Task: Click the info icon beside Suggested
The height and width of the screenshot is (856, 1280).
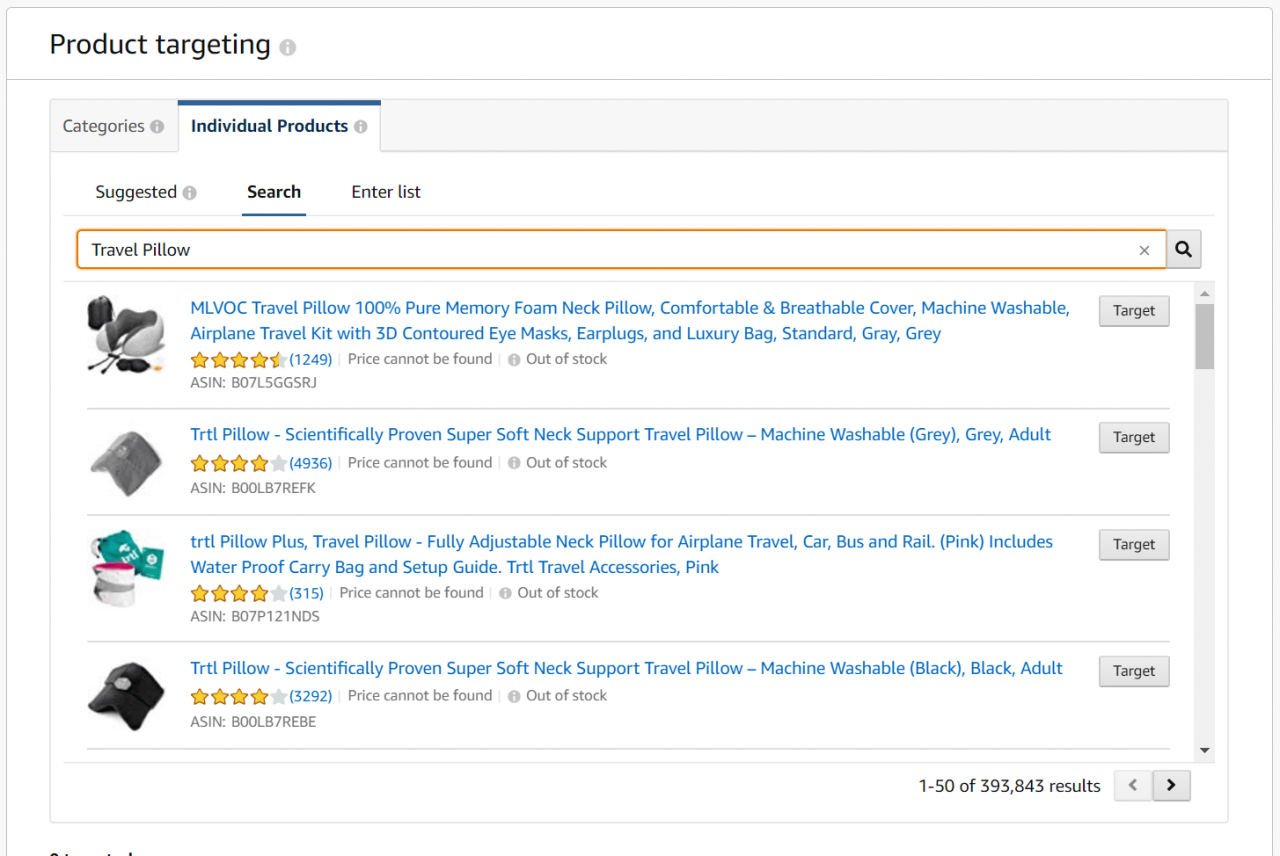Action: pyautogui.click(x=190, y=193)
